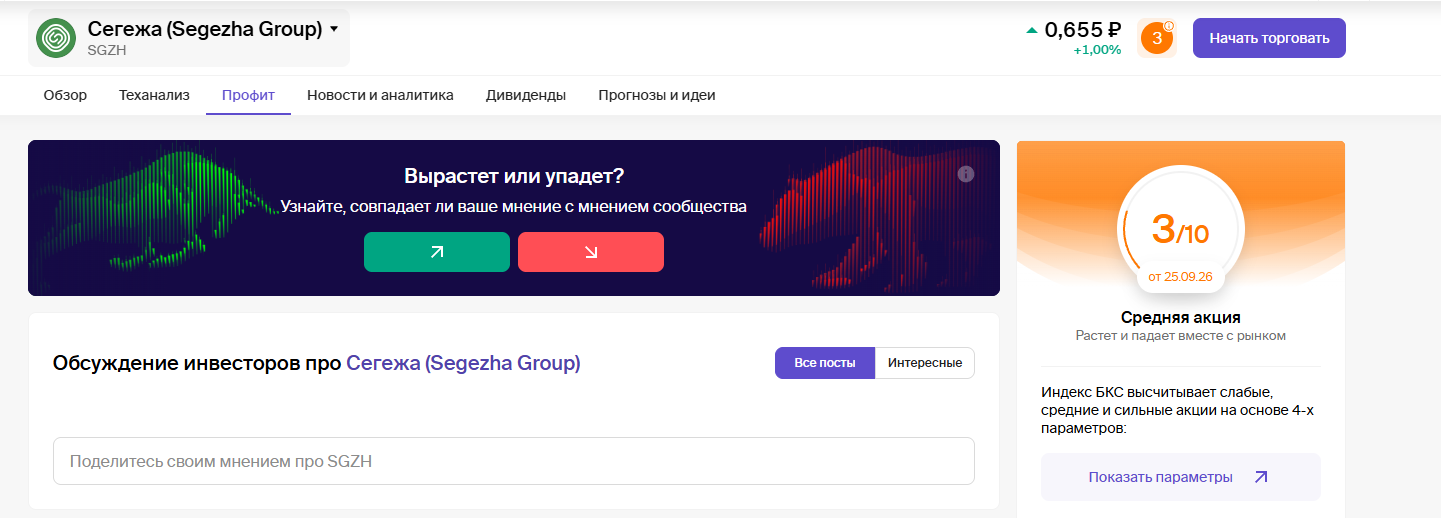Click the SGZH ticker text under company name
Image resolution: width=1441 pixels, height=518 pixels.
(x=107, y=50)
